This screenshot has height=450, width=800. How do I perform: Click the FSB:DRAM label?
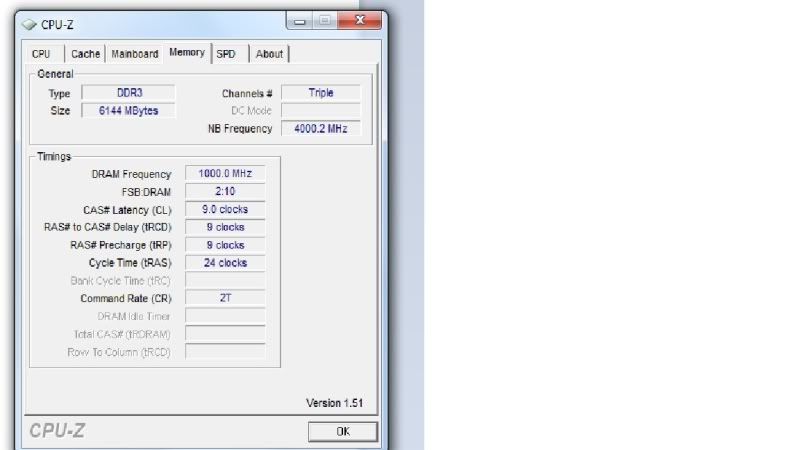pyautogui.click(x=146, y=192)
